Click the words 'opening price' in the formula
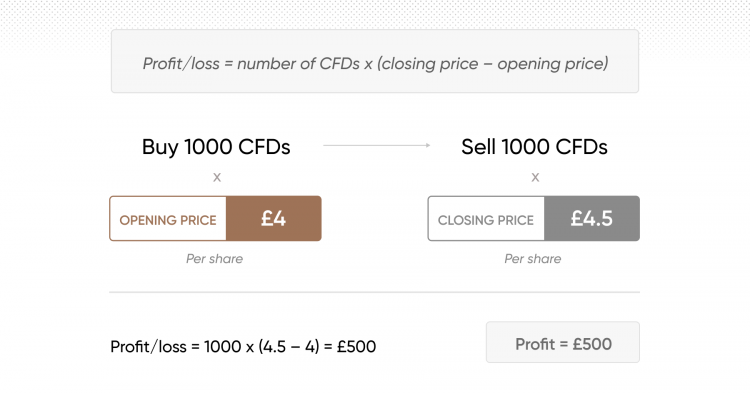750x393 pixels. (x=550, y=64)
